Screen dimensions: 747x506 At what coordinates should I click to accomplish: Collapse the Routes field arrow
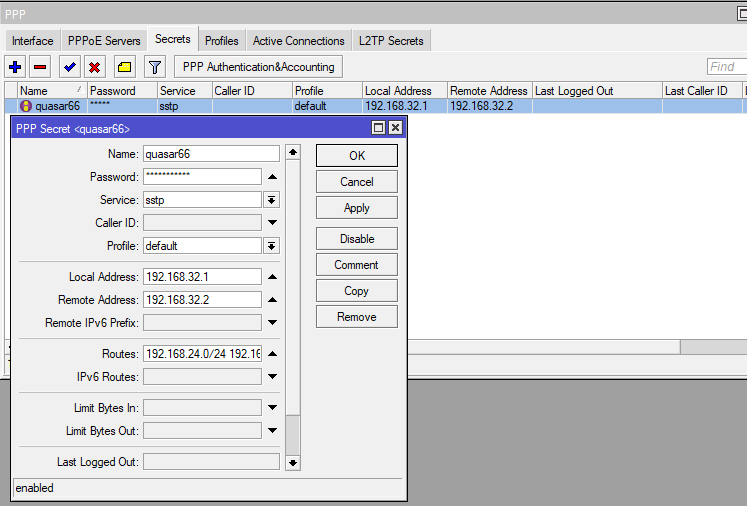click(x=273, y=354)
